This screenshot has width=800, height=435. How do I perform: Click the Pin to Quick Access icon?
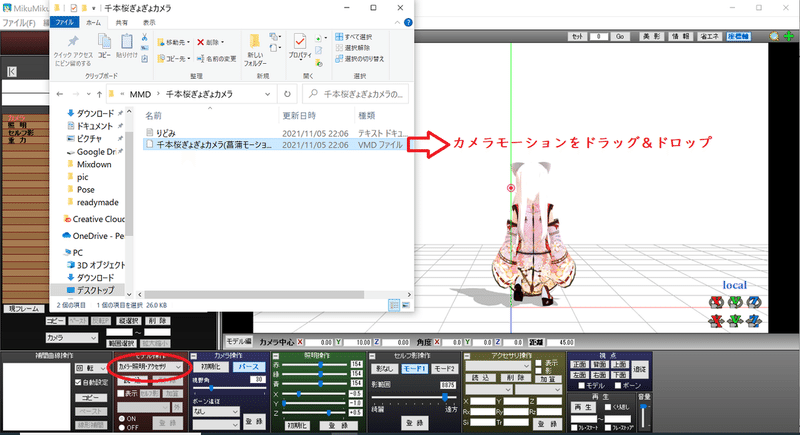click(x=73, y=41)
